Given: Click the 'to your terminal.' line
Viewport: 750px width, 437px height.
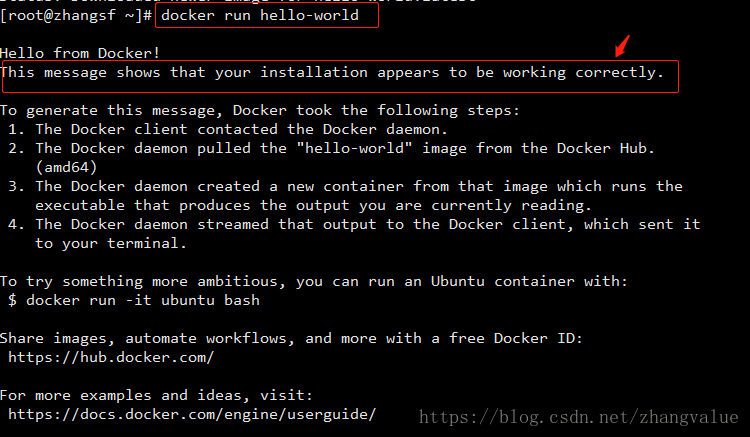Looking at the screenshot, I should [x=110, y=243].
